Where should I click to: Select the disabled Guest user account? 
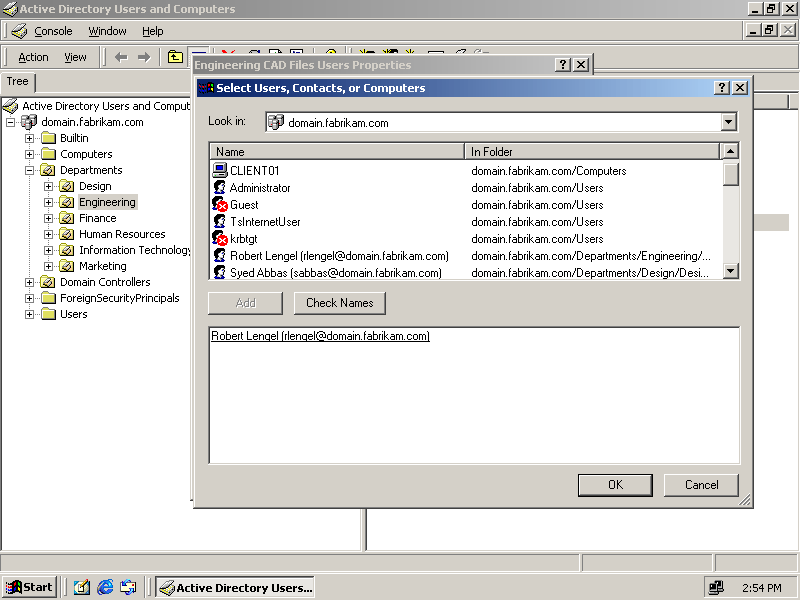[x=244, y=205]
